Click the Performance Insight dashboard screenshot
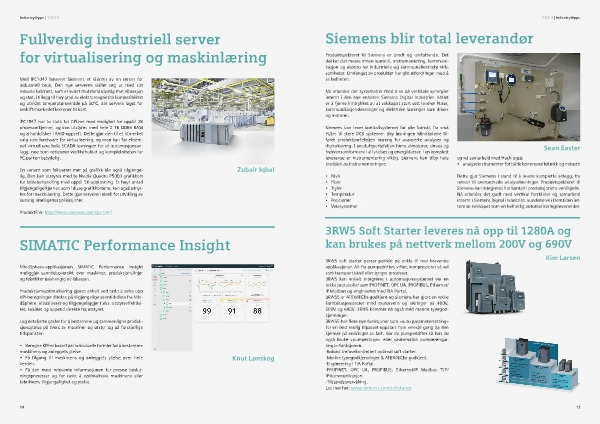The height and width of the screenshot is (424, 600). pyautogui.click(x=213, y=307)
